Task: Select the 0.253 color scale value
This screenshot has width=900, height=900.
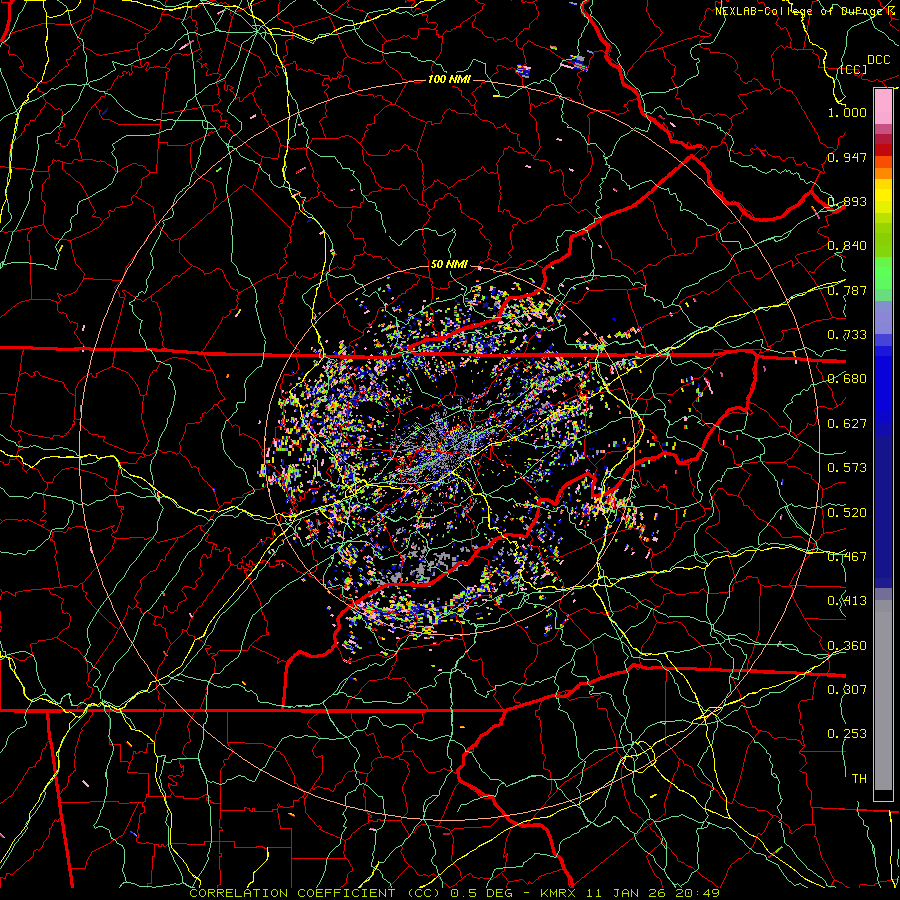Action: pyautogui.click(x=847, y=734)
